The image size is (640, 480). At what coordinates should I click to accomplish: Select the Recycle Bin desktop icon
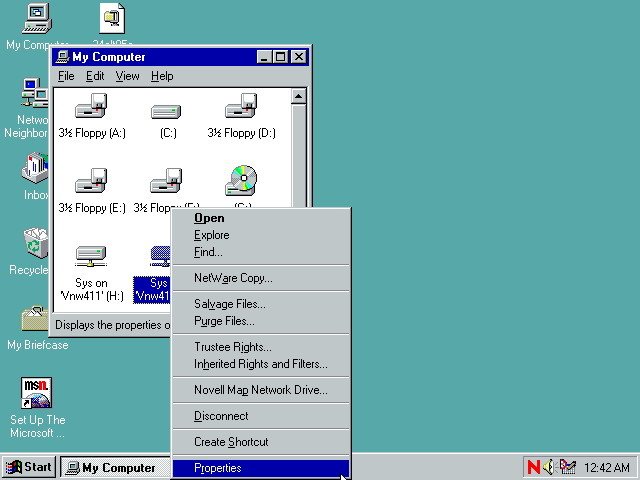[x=36, y=243]
